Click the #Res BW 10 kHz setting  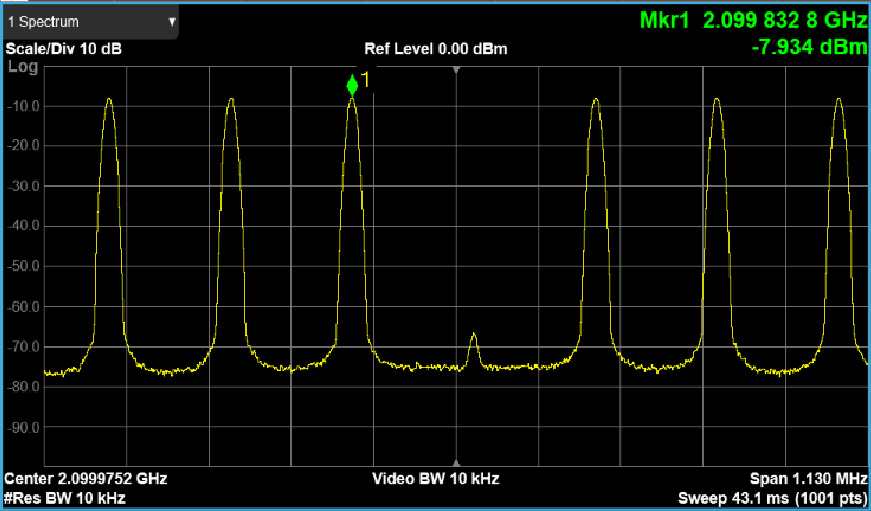tap(66, 497)
